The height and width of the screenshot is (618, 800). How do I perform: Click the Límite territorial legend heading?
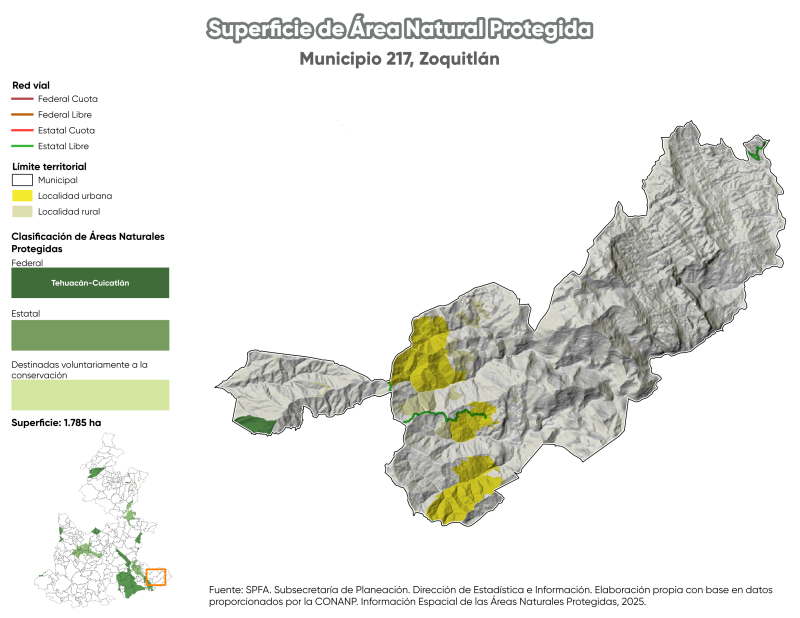tap(49, 166)
